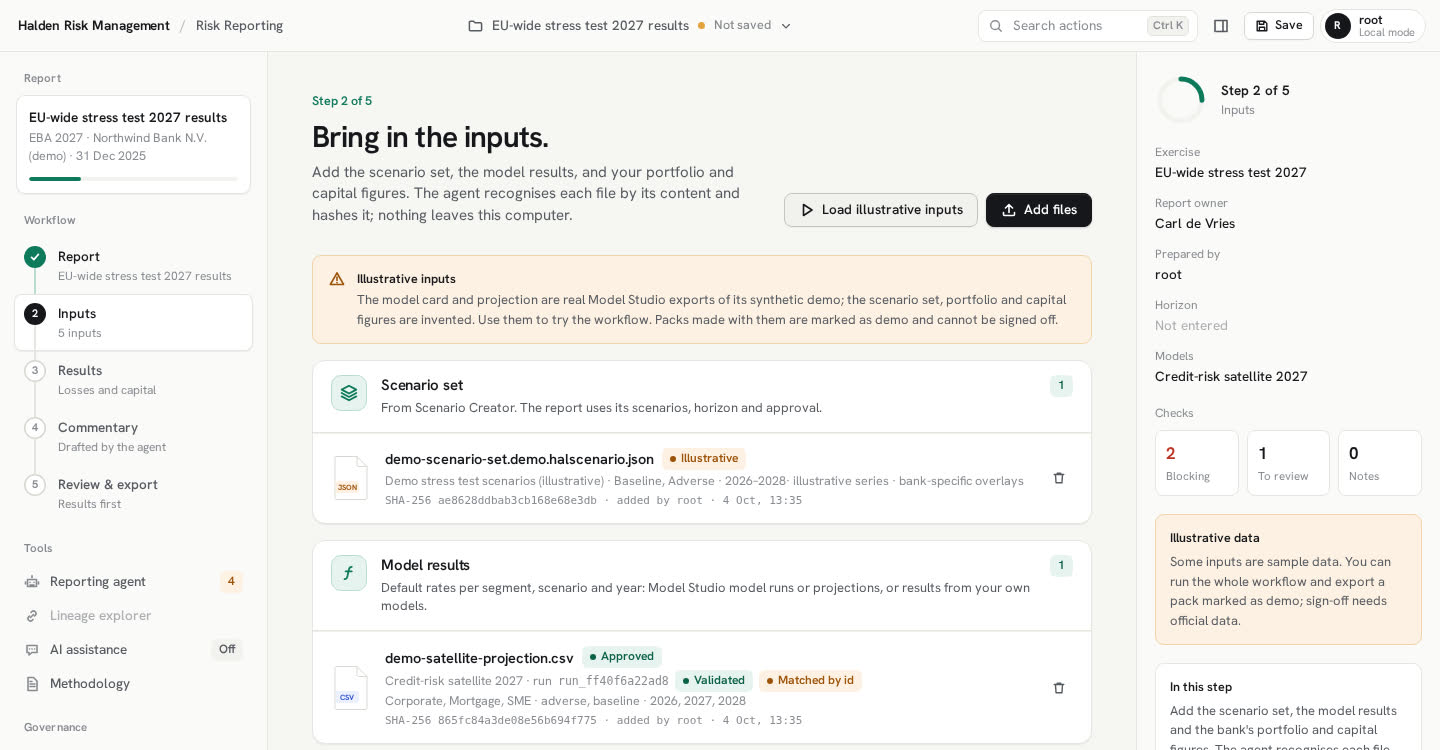Click the Notes checks tile
The image size is (1440, 750).
click(x=1380, y=463)
